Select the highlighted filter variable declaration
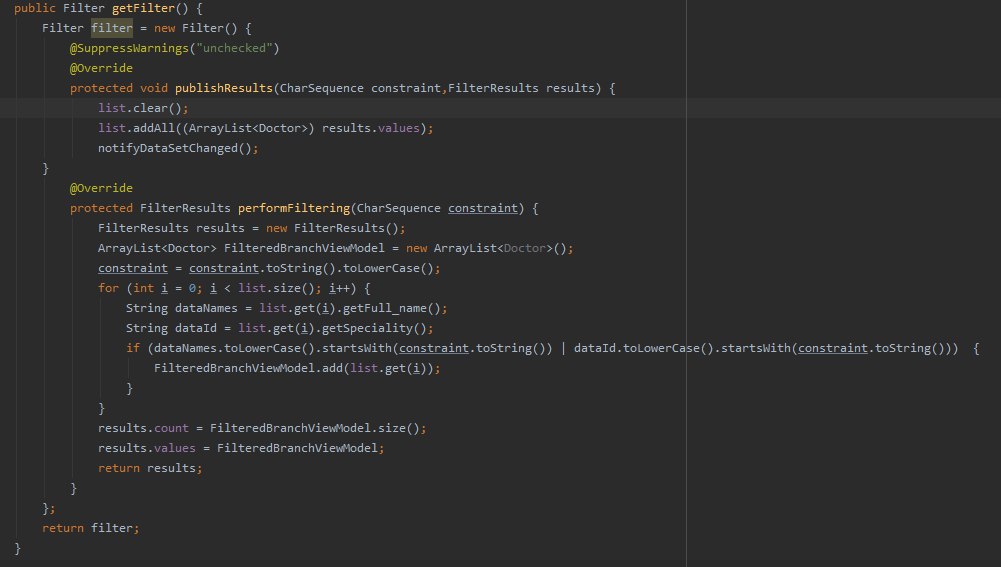 click(112, 28)
